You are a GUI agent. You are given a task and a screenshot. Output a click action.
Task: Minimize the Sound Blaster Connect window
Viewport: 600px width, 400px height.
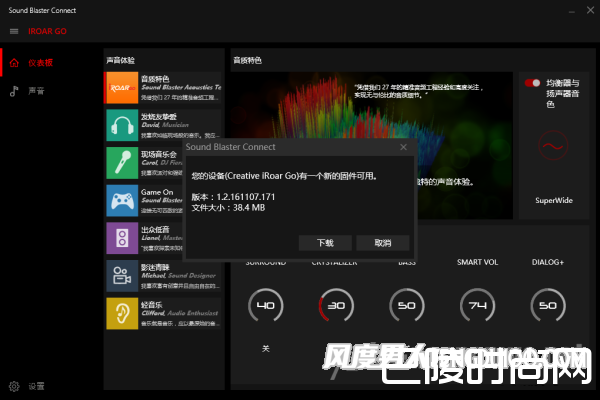[572, 11]
